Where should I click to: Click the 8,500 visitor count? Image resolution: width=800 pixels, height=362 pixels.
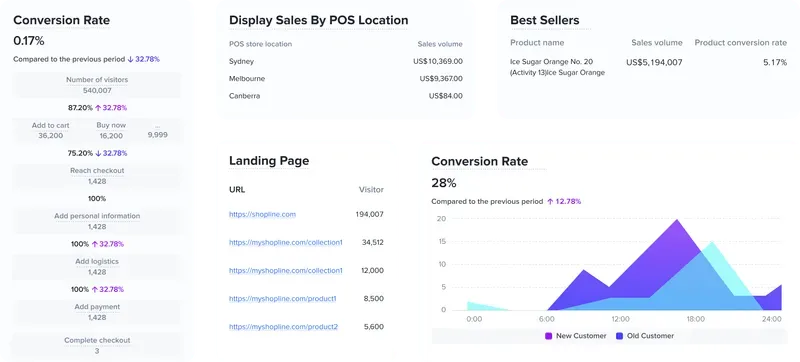[373, 299]
